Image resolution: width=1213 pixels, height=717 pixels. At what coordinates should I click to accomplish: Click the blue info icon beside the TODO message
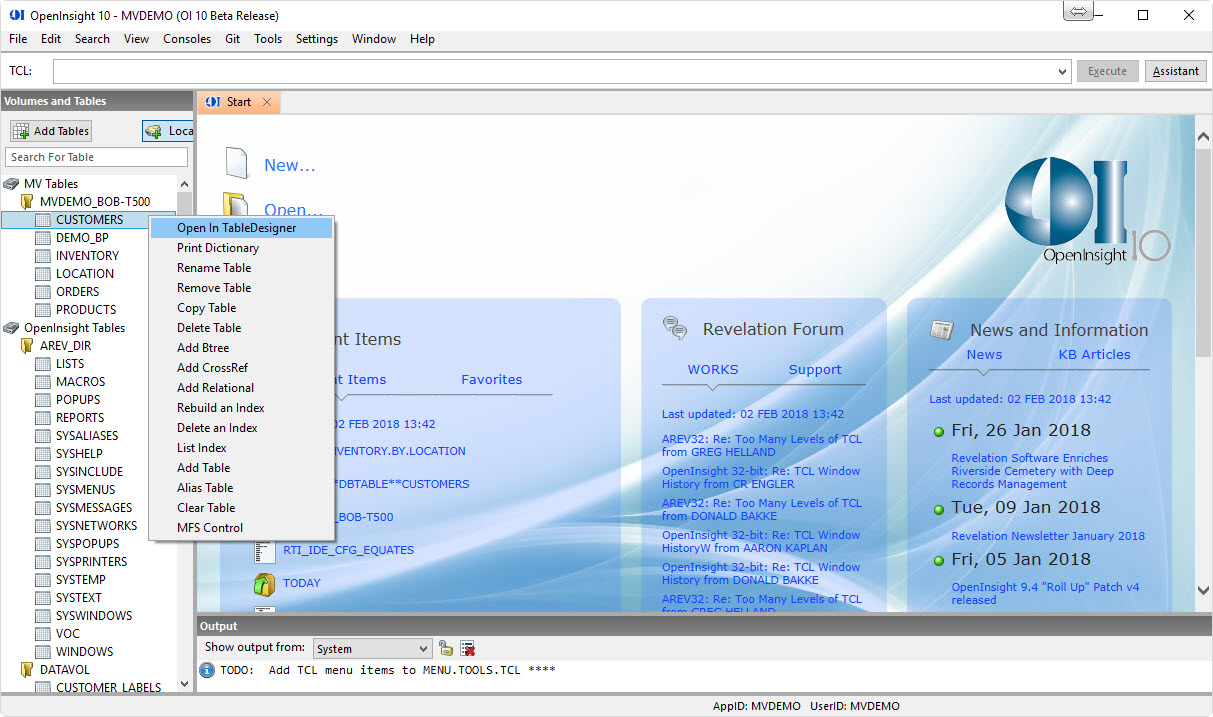point(207,670)
